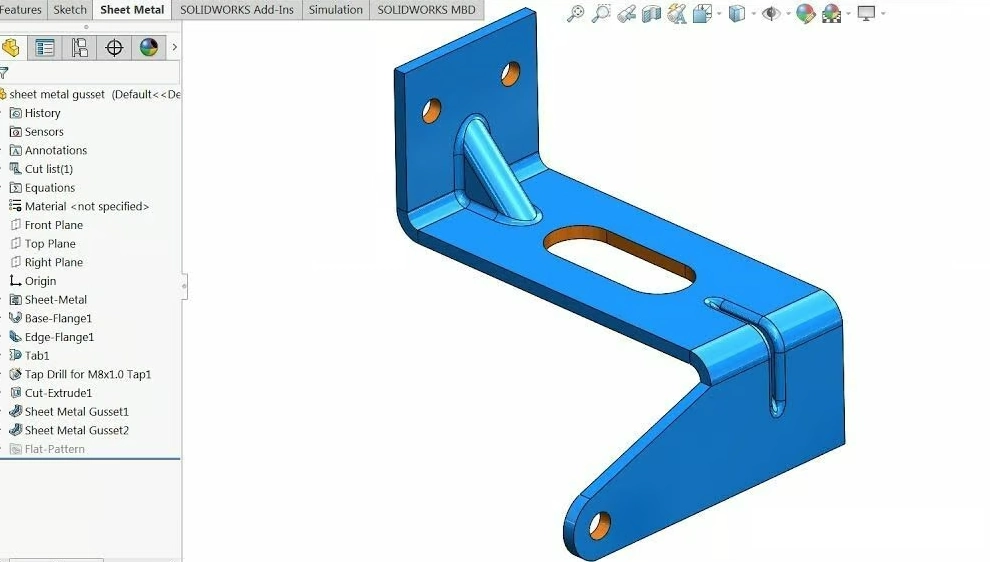The width and height of the screenshot is (990, 562).
Task: Select the Zoom to Area magnifier tool
Action: pyautogui.click(x=601, y=14)
